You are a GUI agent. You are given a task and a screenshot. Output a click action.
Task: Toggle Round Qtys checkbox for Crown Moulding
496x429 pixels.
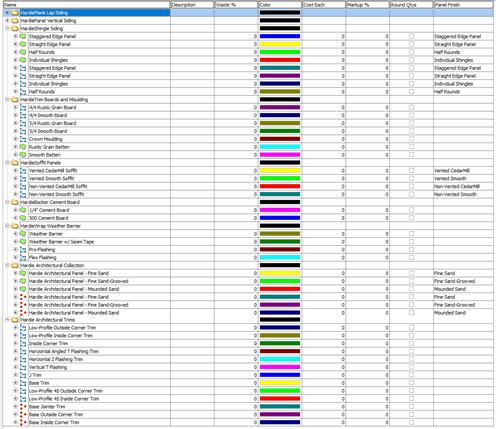tap(411, 139)
